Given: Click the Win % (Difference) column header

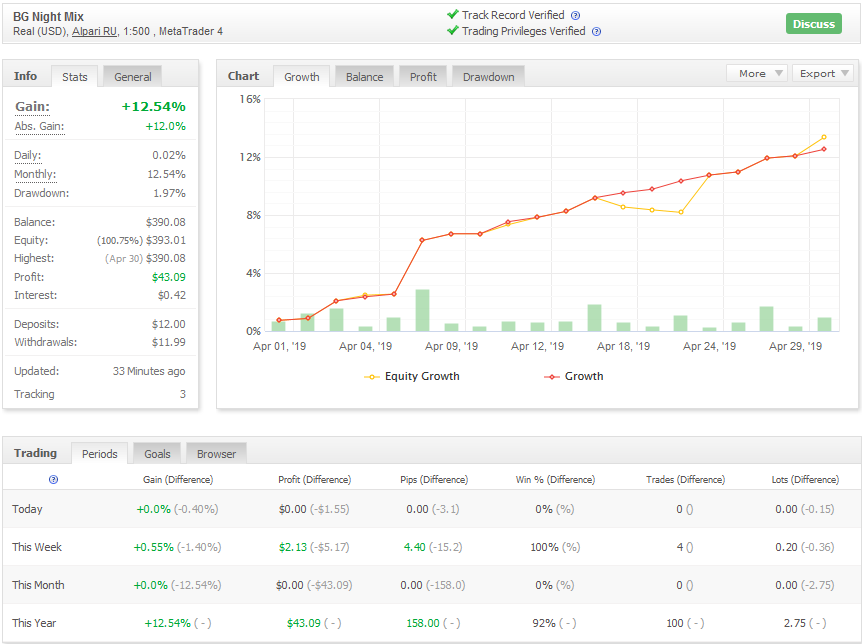Looking at the screenshot, I should pos(555,480).
